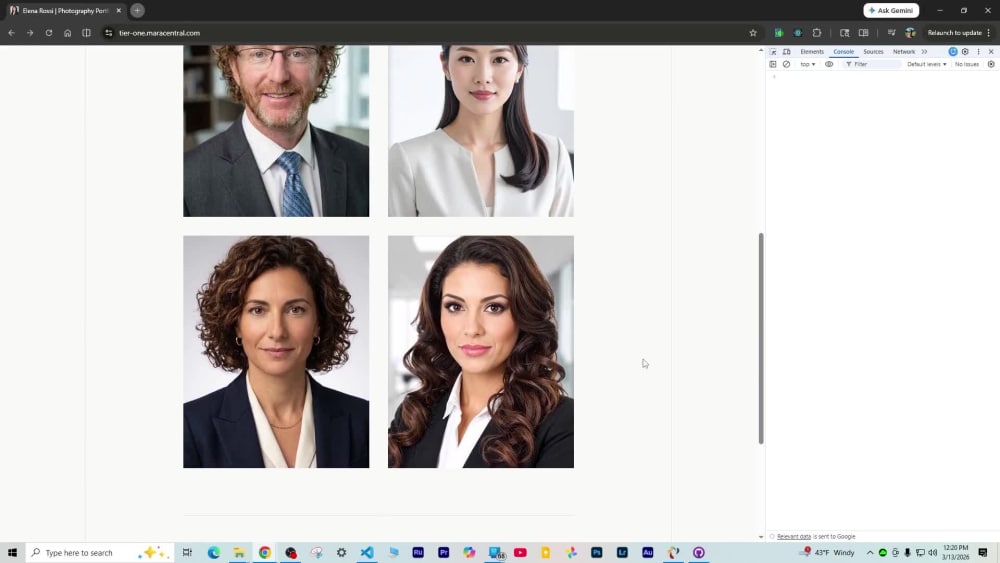Click the scrollbar up arrow
This screenshot has width=1000, height=563.
point(761,50)
